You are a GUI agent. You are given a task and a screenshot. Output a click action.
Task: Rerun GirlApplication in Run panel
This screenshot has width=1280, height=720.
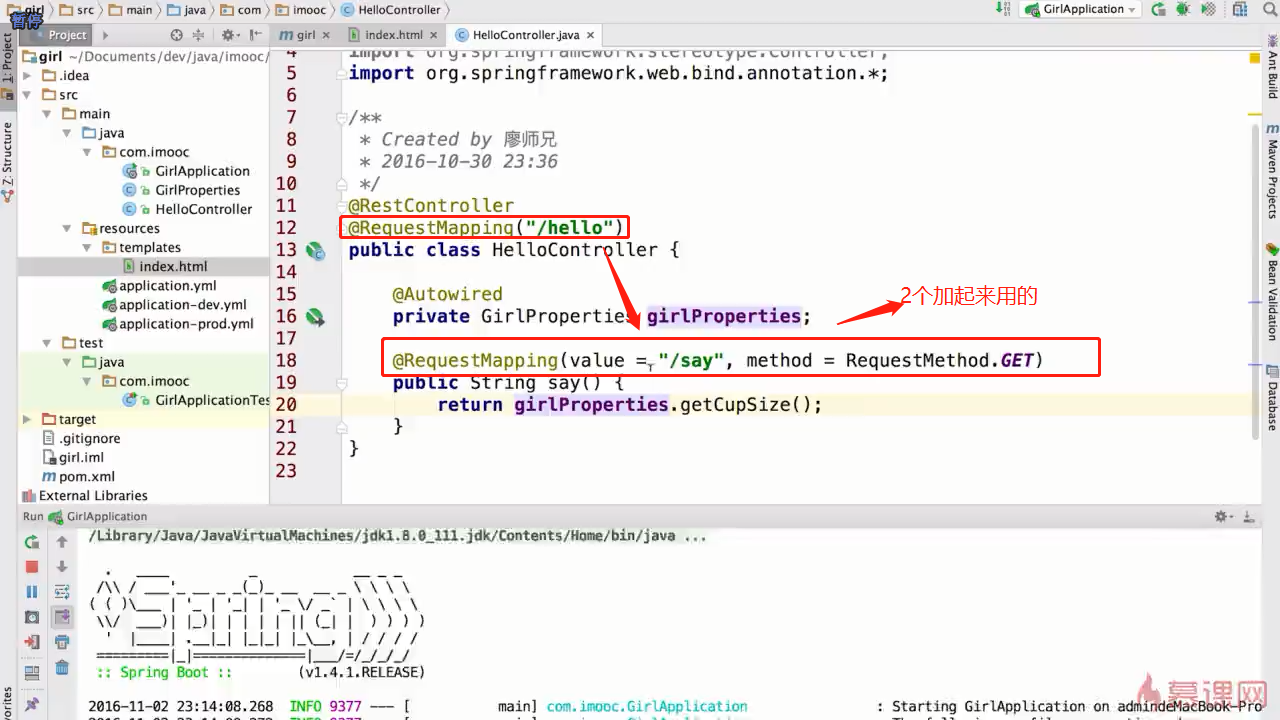[32, 542]
